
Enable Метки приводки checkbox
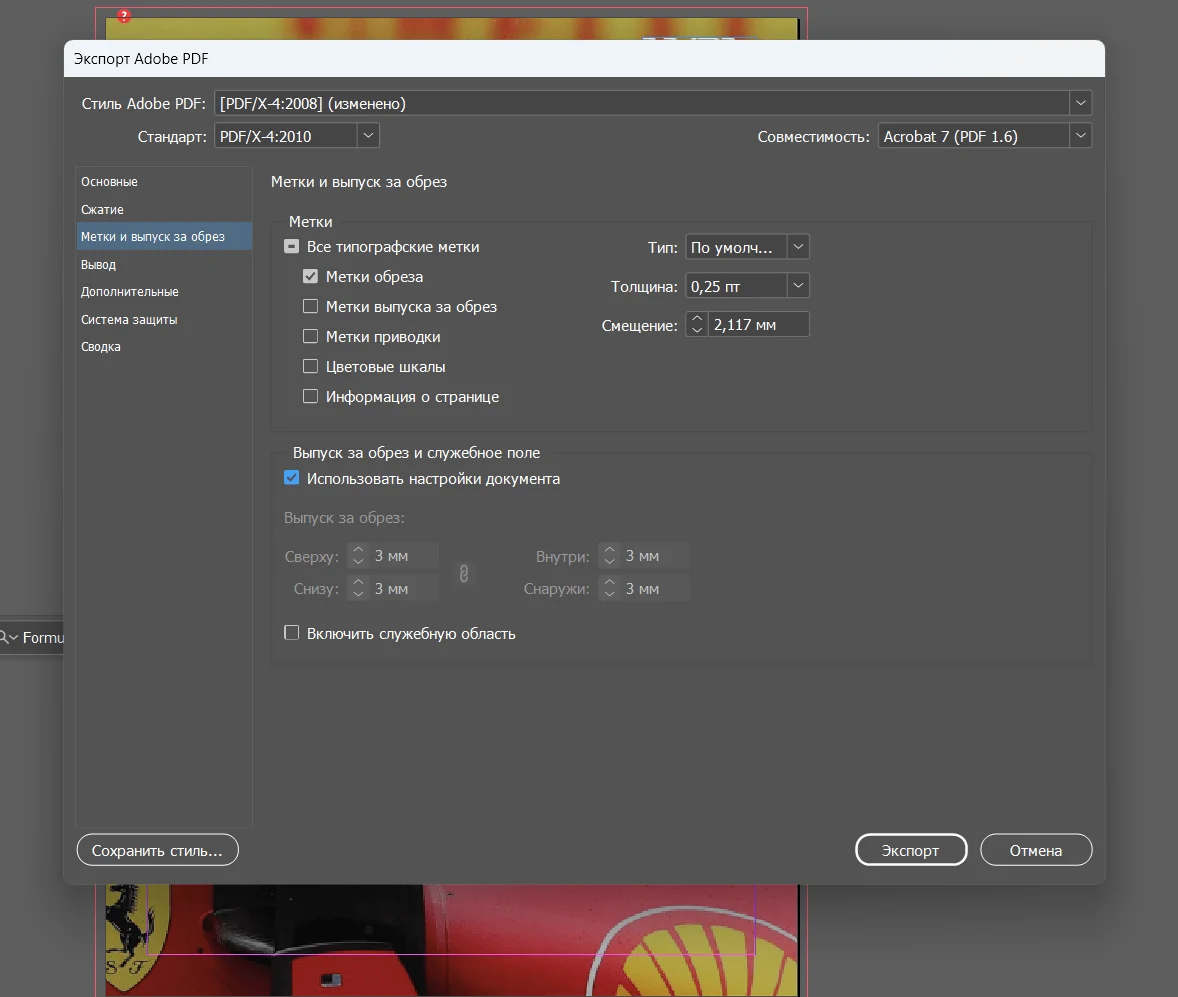pos(310,337)
